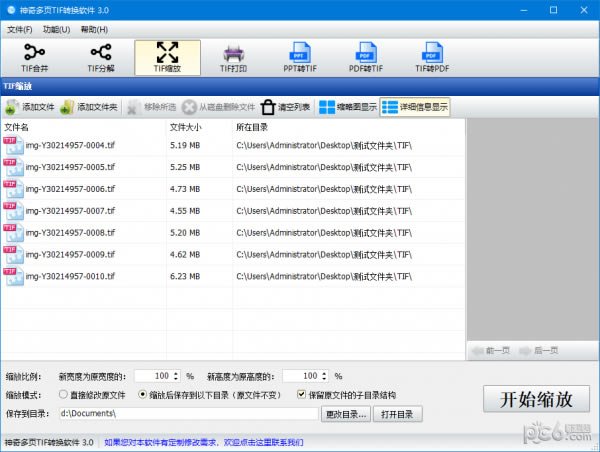Select file name img-Y30214957-0004.tif
This screenshot has width=600, height=452.
click(x=70, y=145)
